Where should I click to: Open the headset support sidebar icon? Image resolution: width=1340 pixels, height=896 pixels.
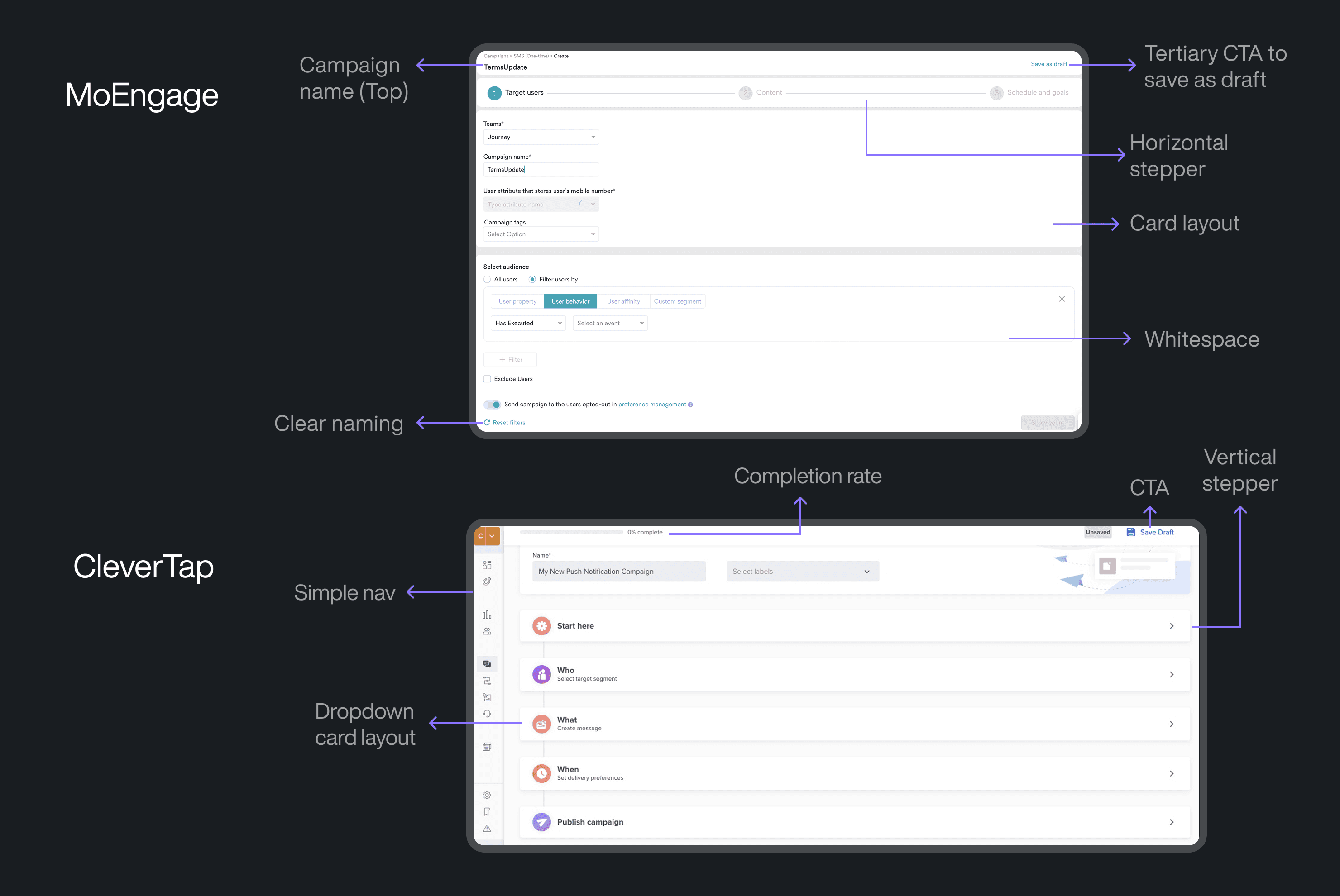(x=487, y=714)
